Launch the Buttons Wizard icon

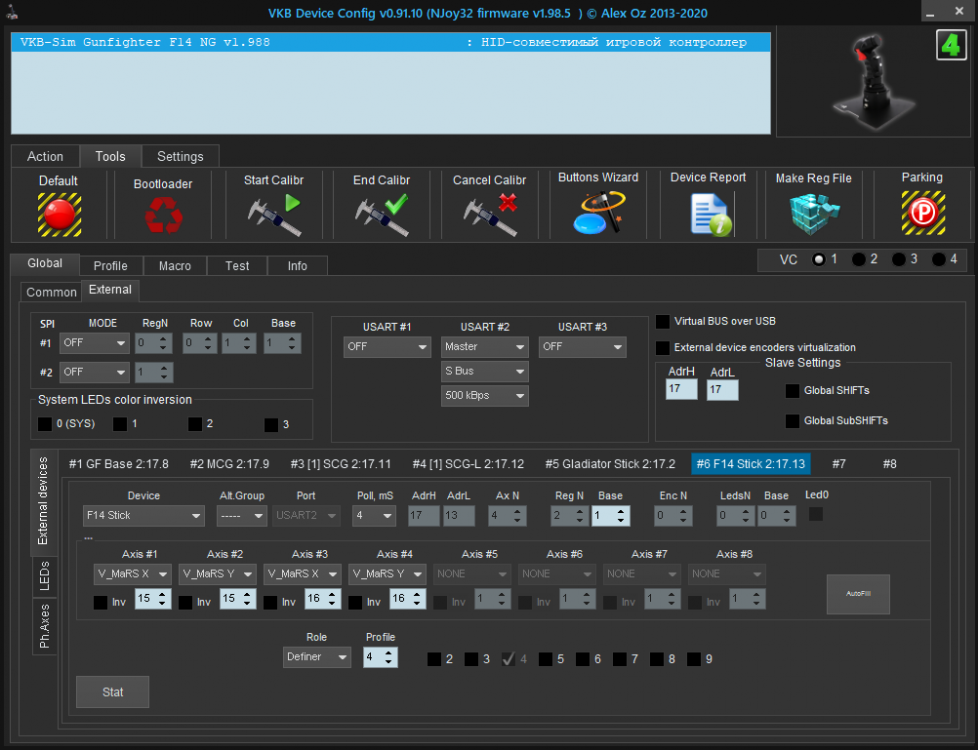click(x=598, y=213)
